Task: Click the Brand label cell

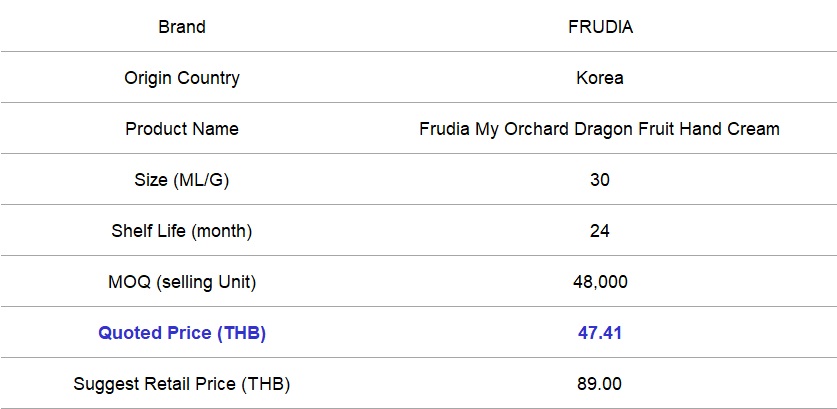Action: [182, 27]
